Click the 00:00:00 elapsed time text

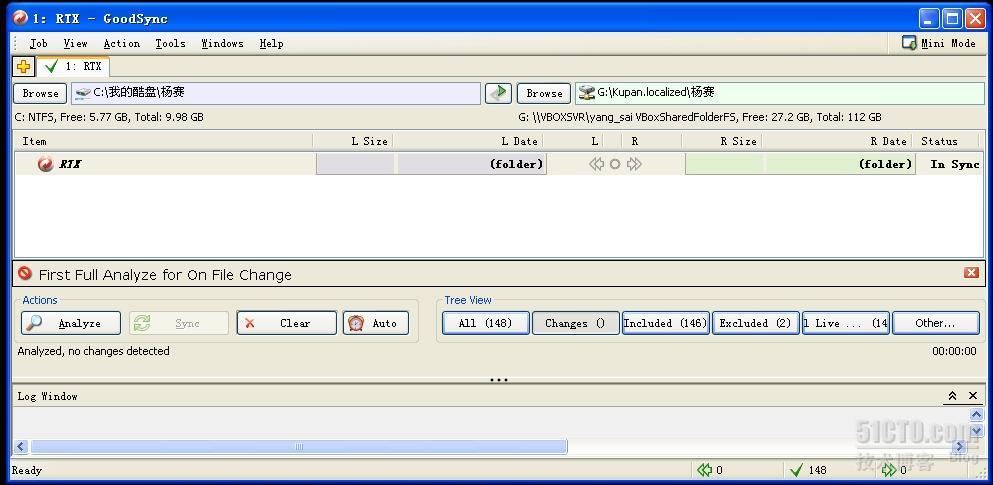pos(954,351)
